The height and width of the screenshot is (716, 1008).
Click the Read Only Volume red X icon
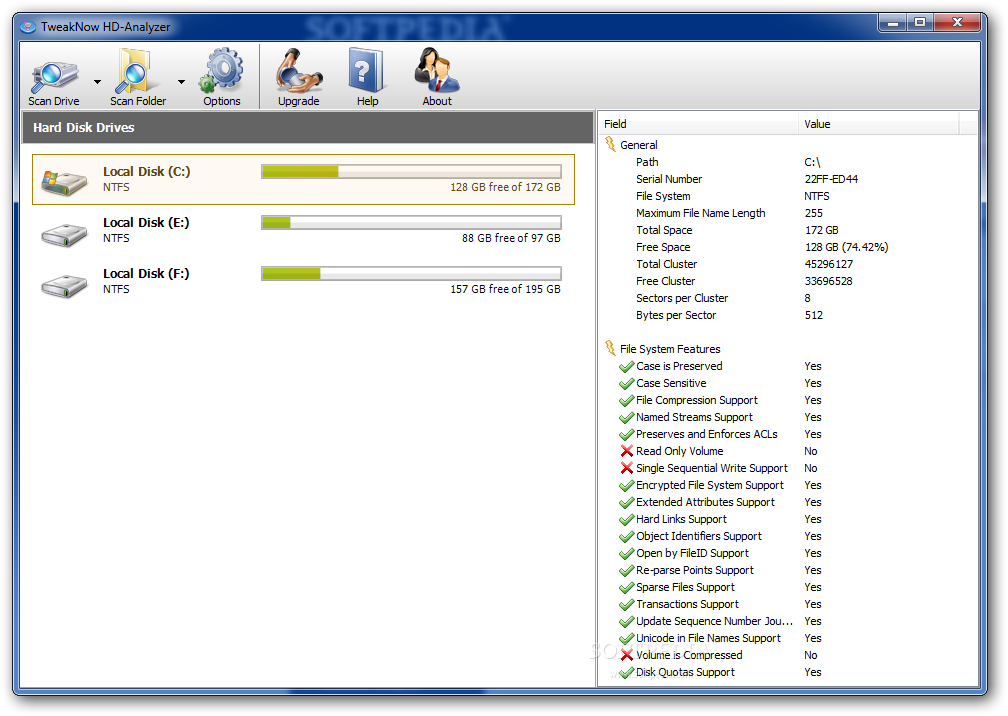(627, 451)
